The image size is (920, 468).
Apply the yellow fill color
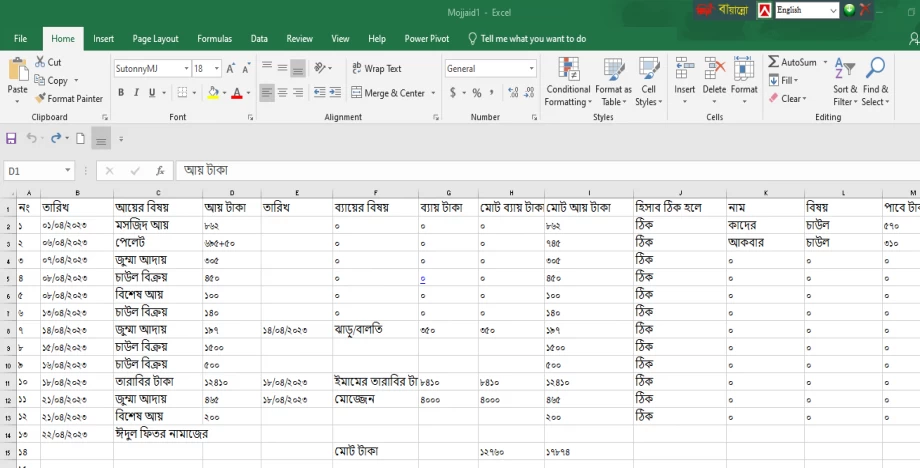213,93
